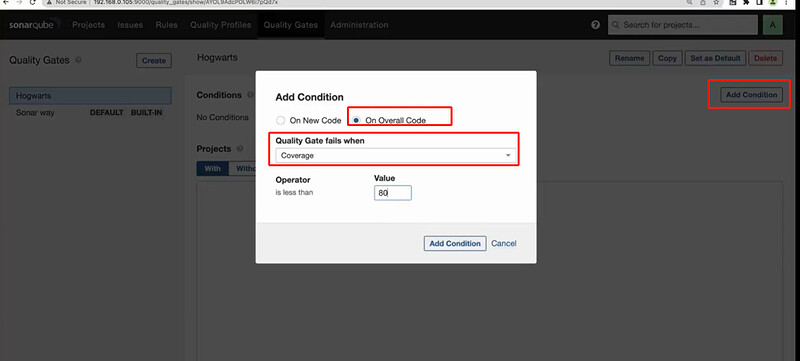Click the Rename button

coord(629,58)
